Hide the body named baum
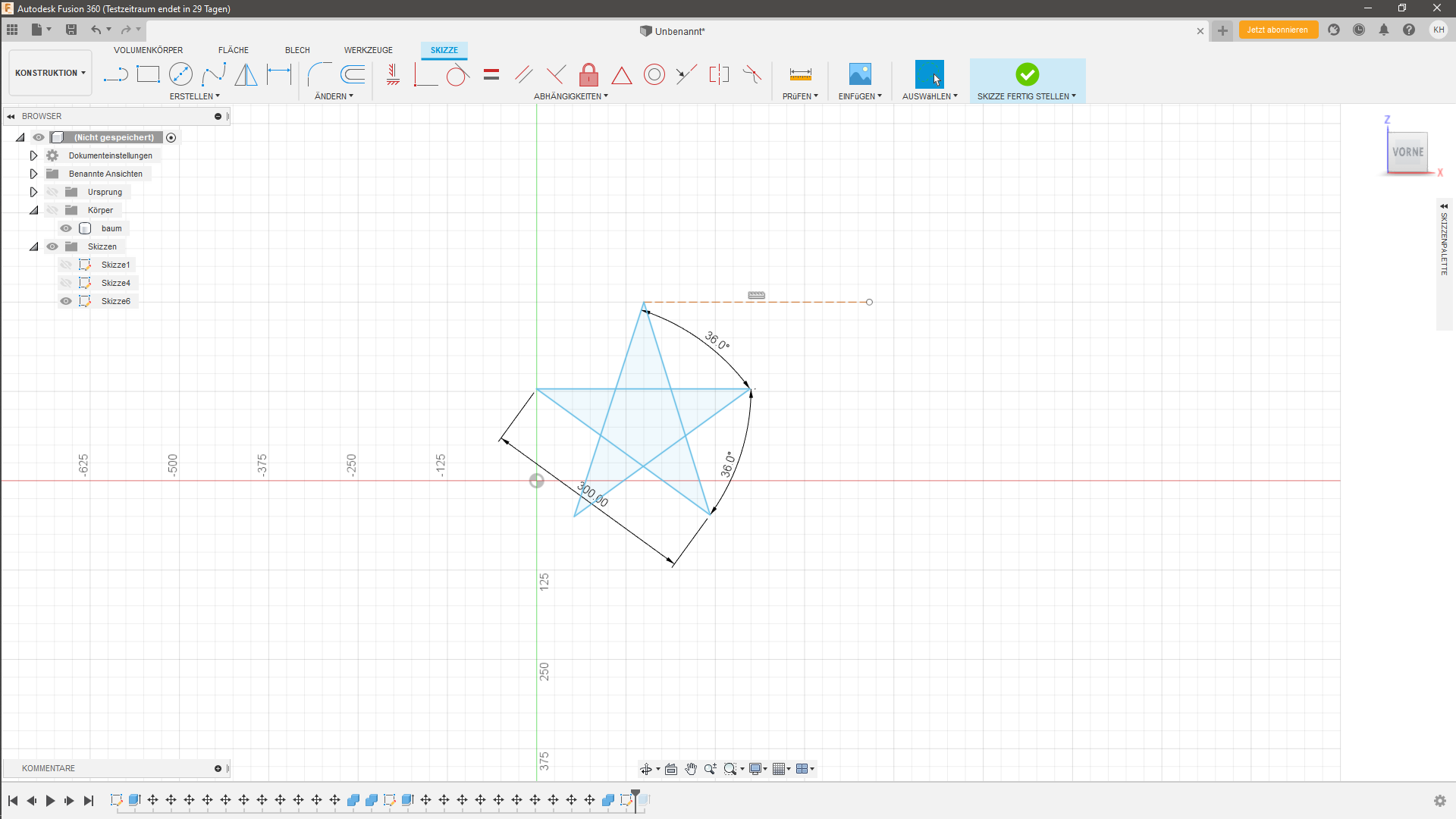 tap(66, 228)
